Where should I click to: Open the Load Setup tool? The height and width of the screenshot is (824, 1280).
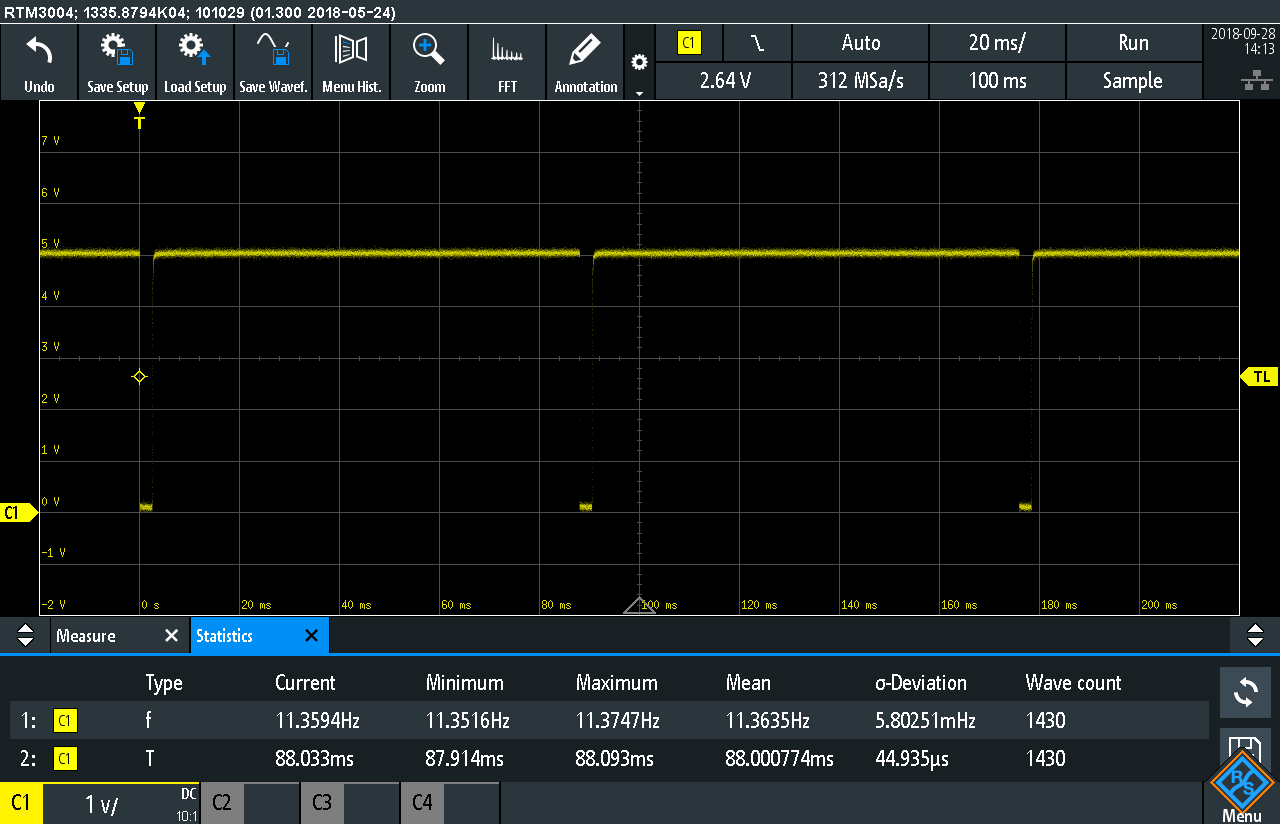click(195, 62)
